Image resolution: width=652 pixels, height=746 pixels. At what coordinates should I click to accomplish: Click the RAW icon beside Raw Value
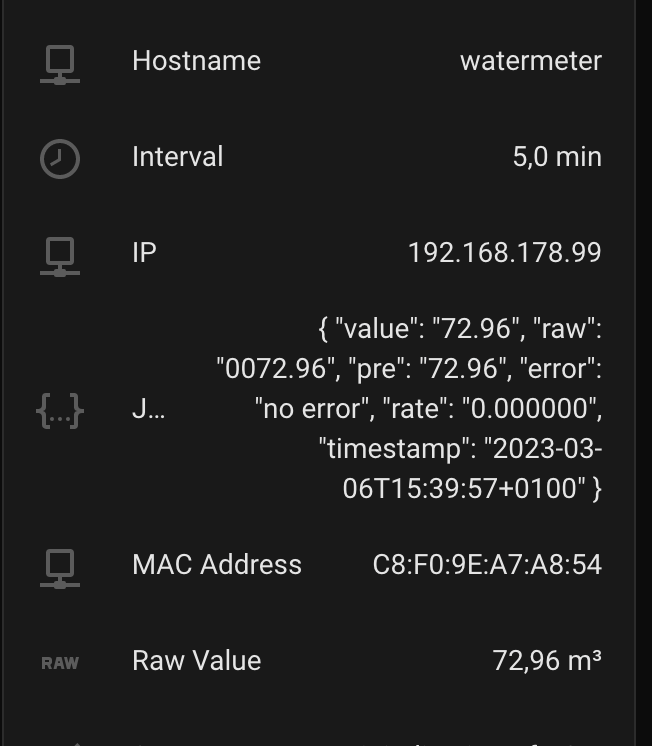click(x=60, y=662)
